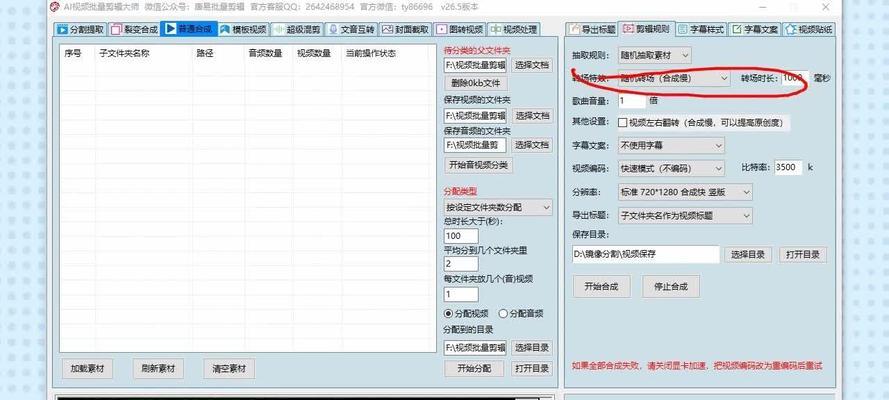Click the 保存视频的文件夹 path field
The image size is (889, 400).
click(x=475, y=116)
